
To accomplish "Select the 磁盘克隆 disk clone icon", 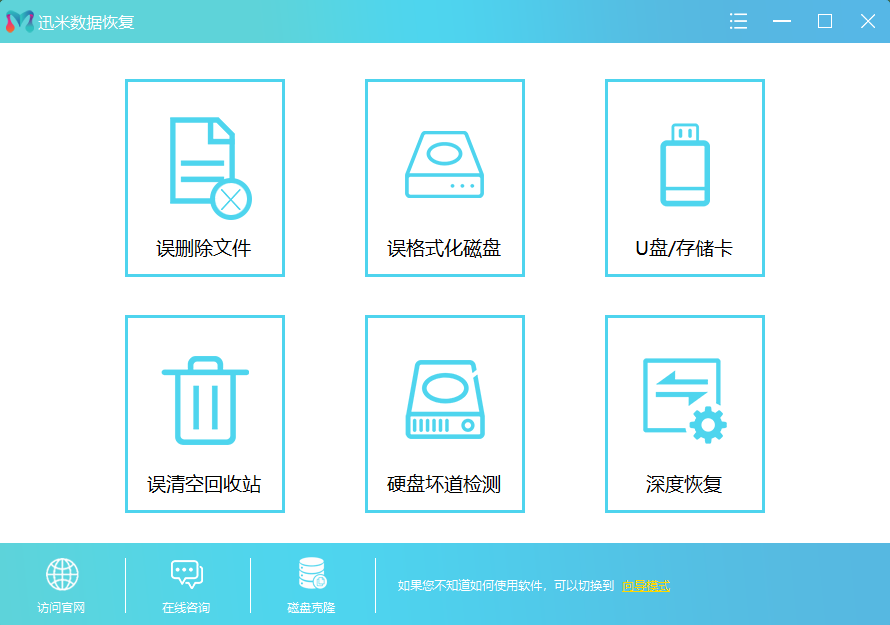I will pos(310,573).
